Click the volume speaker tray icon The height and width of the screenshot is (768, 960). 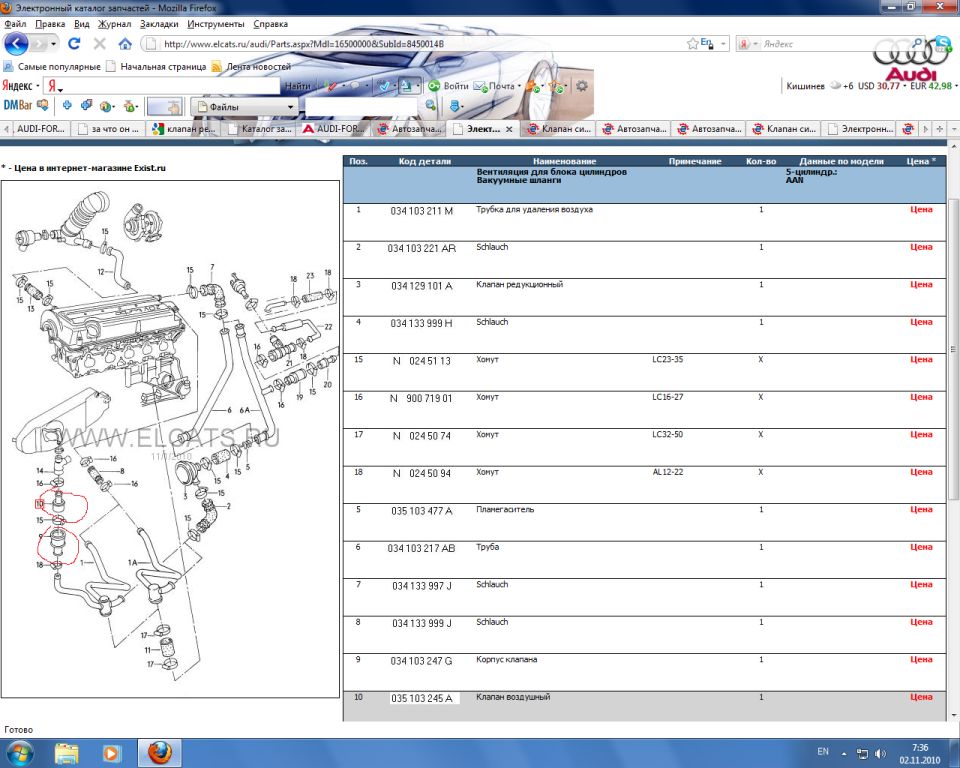pos(880,753)
